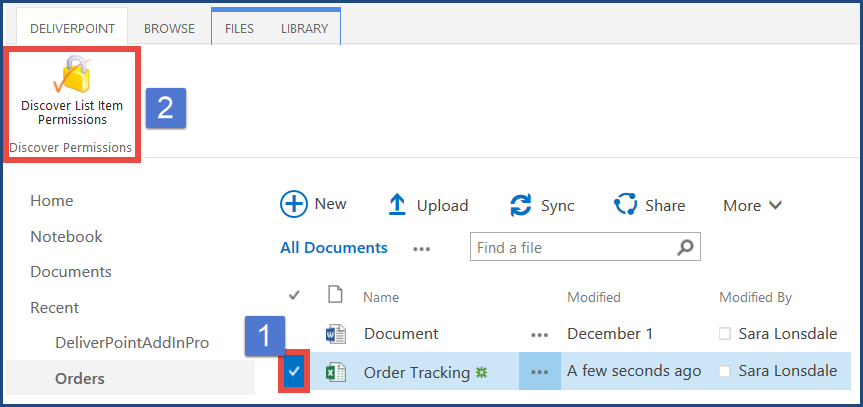Screen dimensions: 863x407
Task: Click the Word icon beside Document
Action: pos(336,333)
